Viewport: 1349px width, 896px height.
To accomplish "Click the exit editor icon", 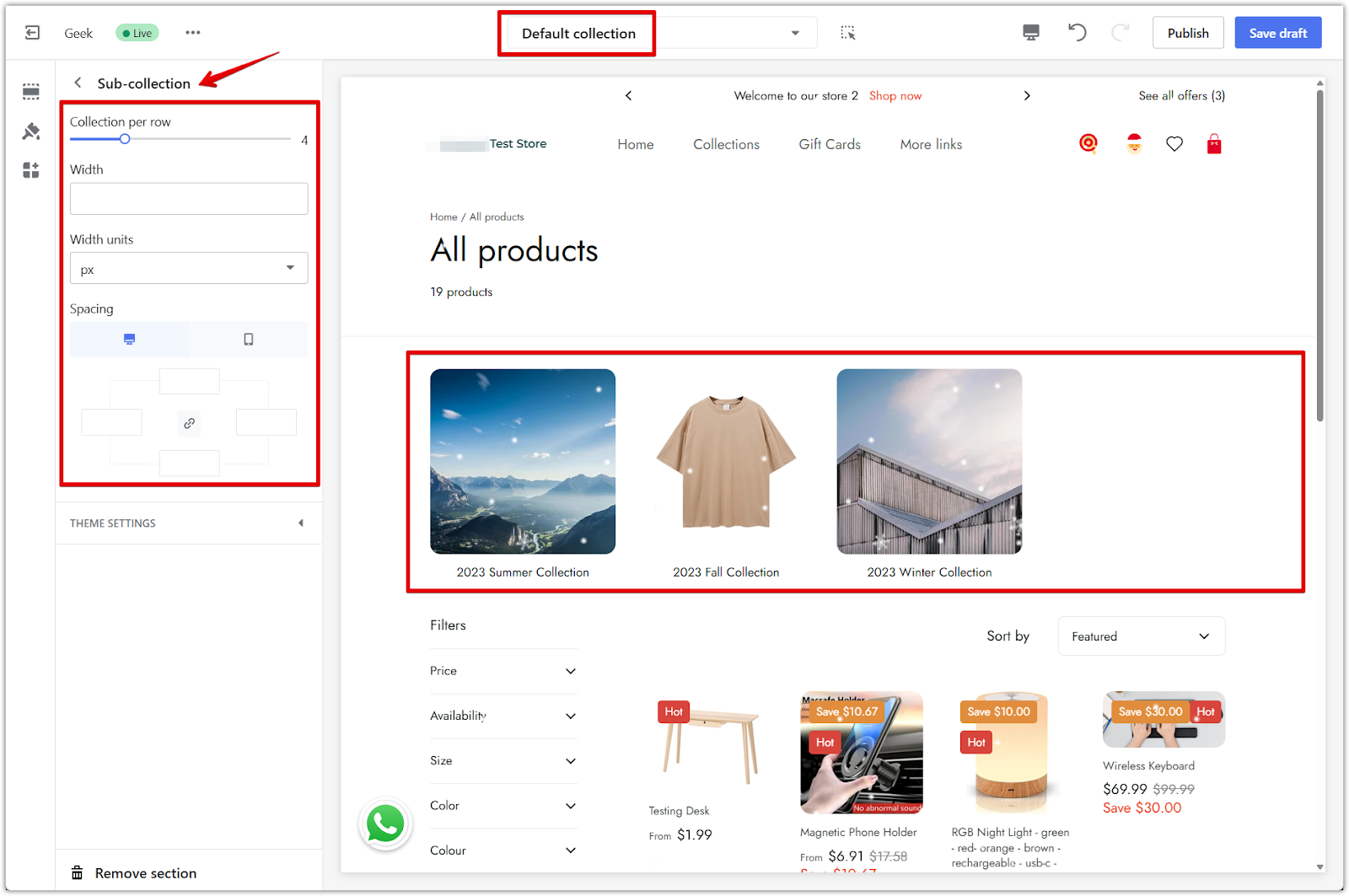I will [32, 33].
